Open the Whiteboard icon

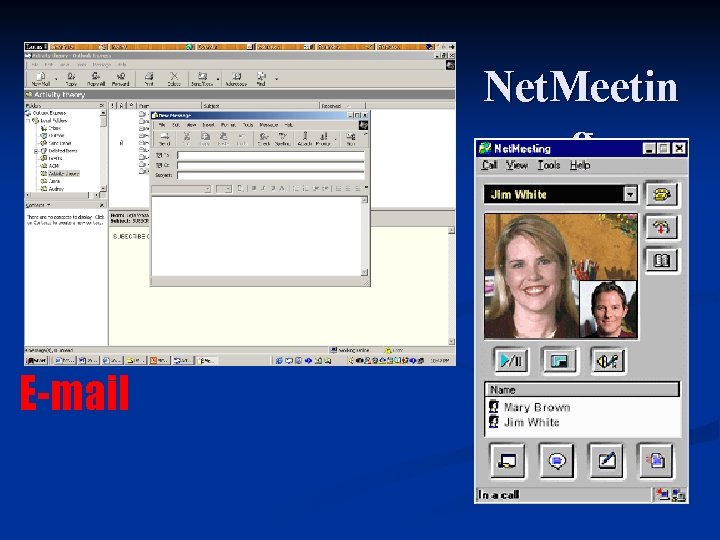click(606, 461)
